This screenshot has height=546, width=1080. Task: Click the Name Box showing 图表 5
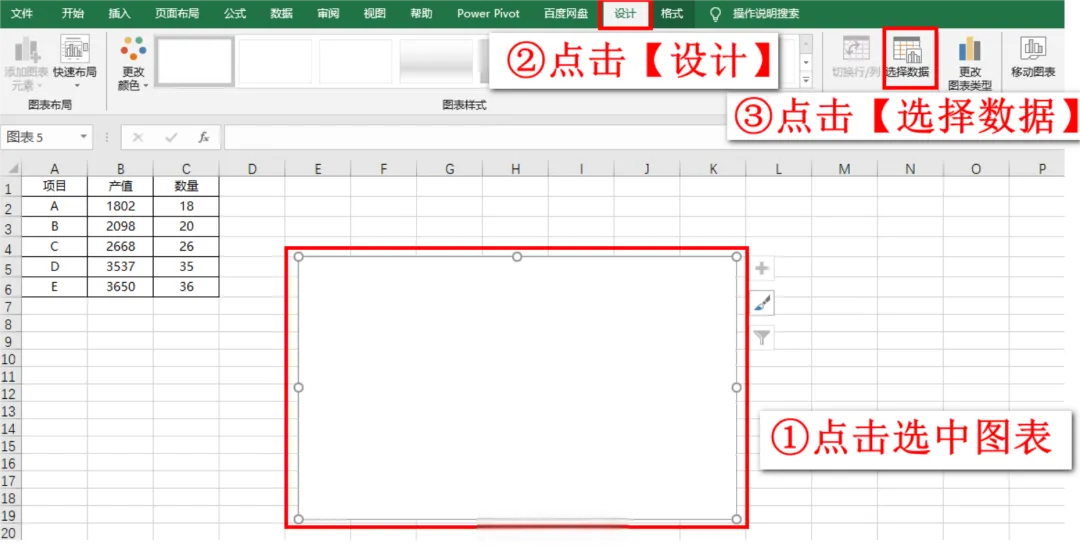39,137
